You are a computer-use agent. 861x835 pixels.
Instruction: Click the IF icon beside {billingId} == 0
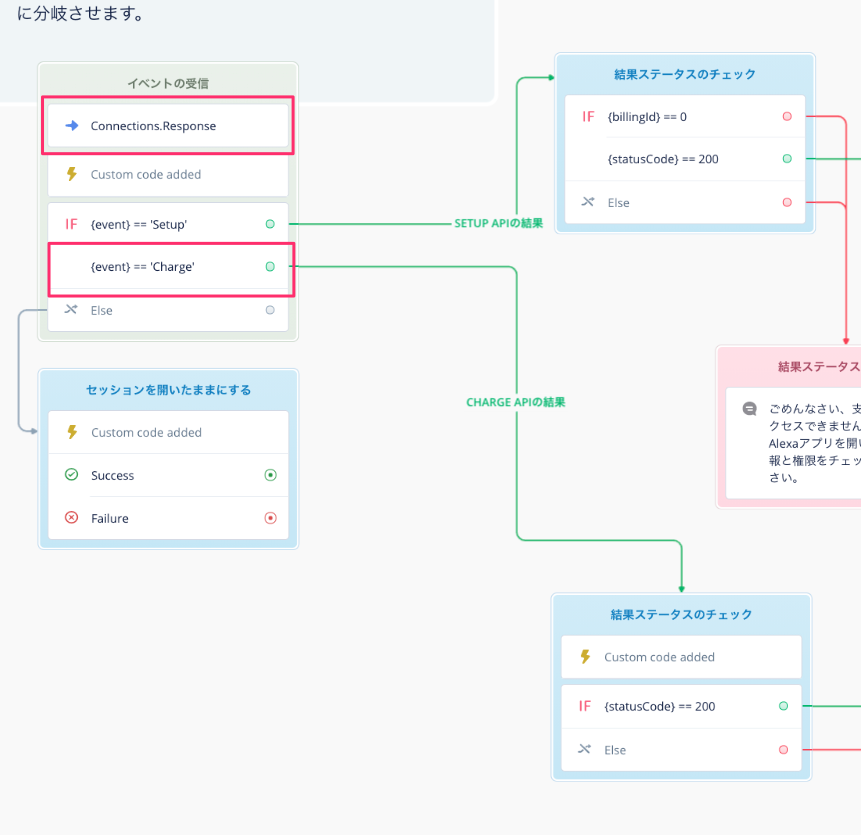588,116
